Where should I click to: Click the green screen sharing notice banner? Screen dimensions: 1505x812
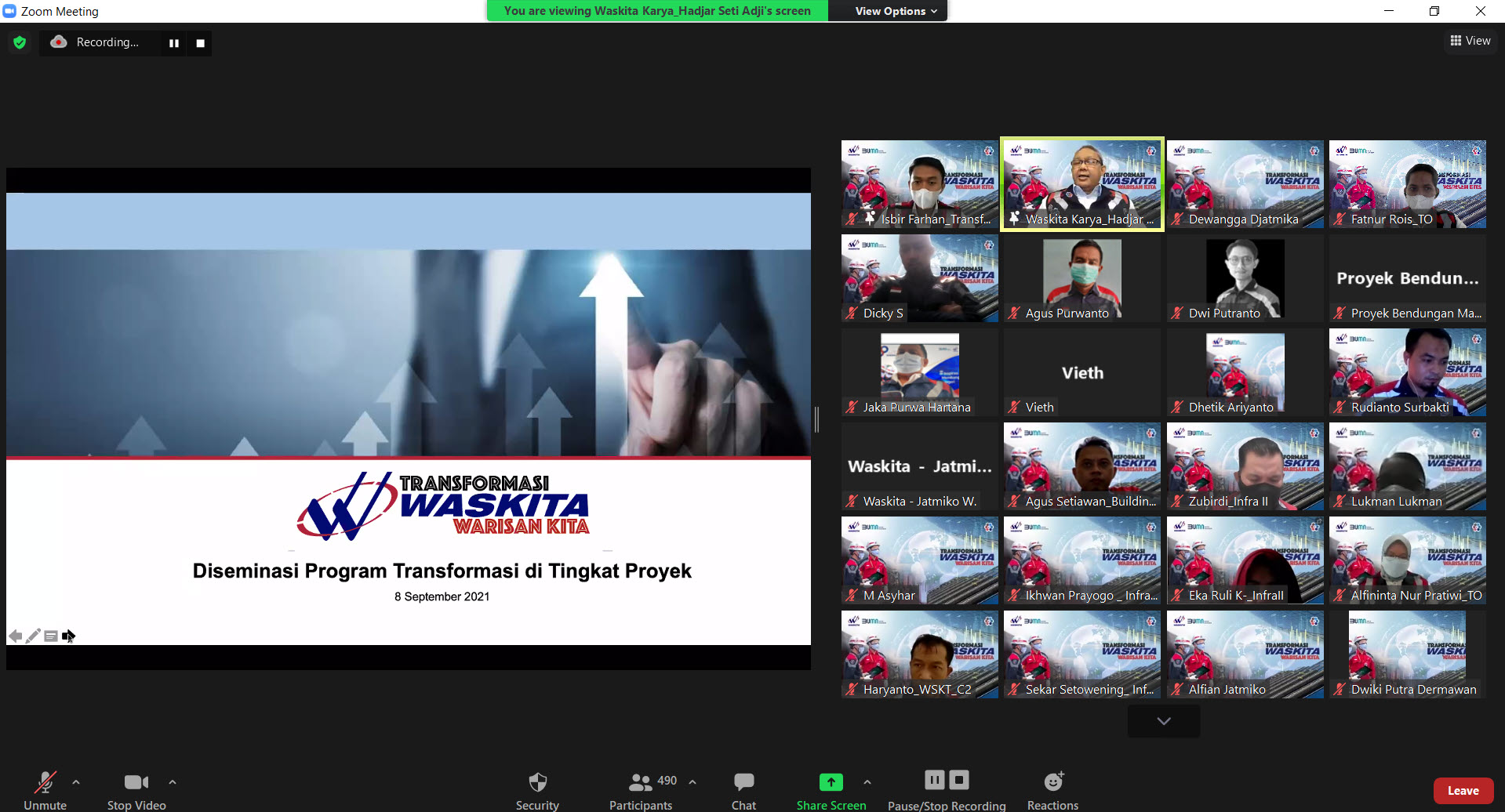657,11
